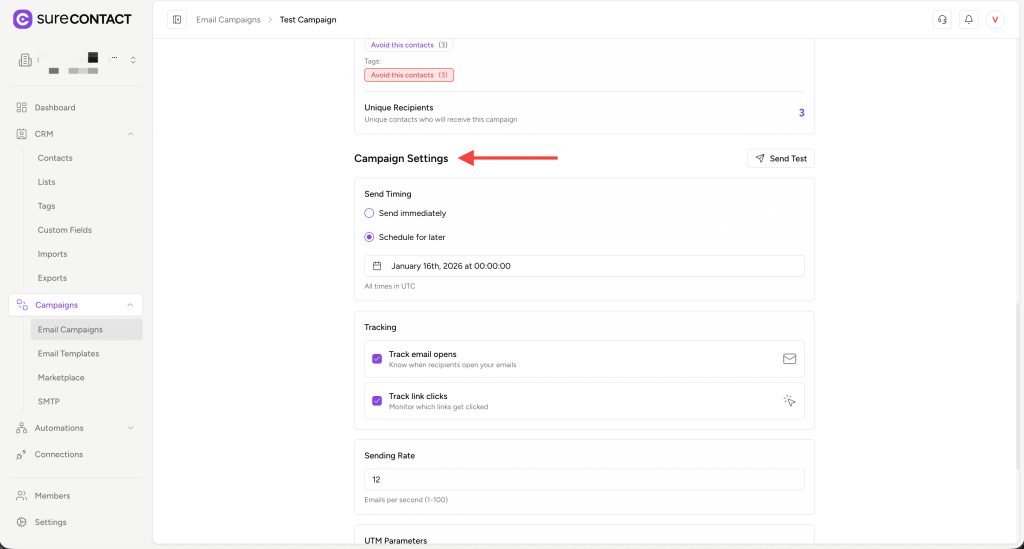Open Marketplace page
The height and width of the screenshot is (549, 1024).
(x=61, y=377)
